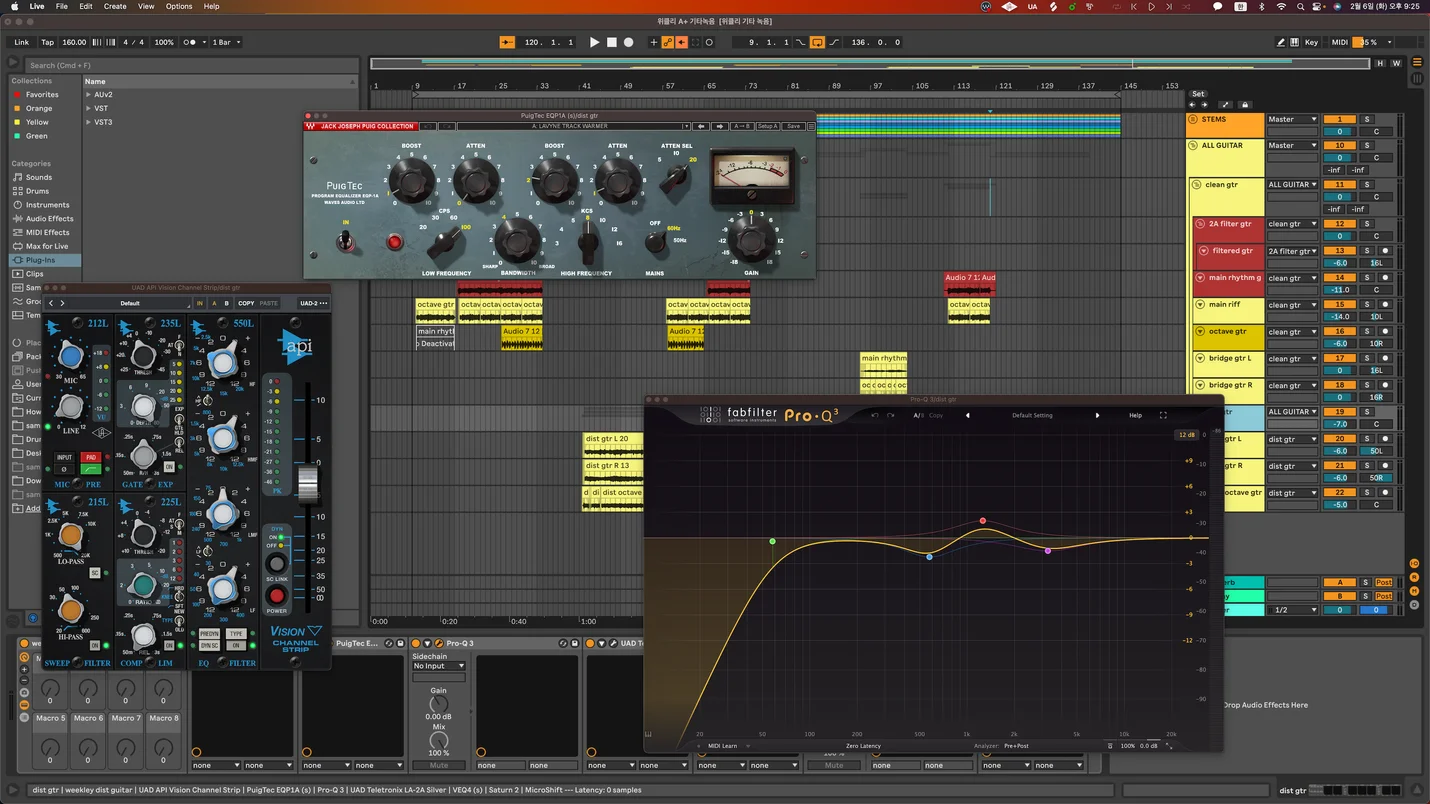Click the PuigTec Save button
Image resolution: width=1430 pixels, height=804 pixels.
(793, 126)
